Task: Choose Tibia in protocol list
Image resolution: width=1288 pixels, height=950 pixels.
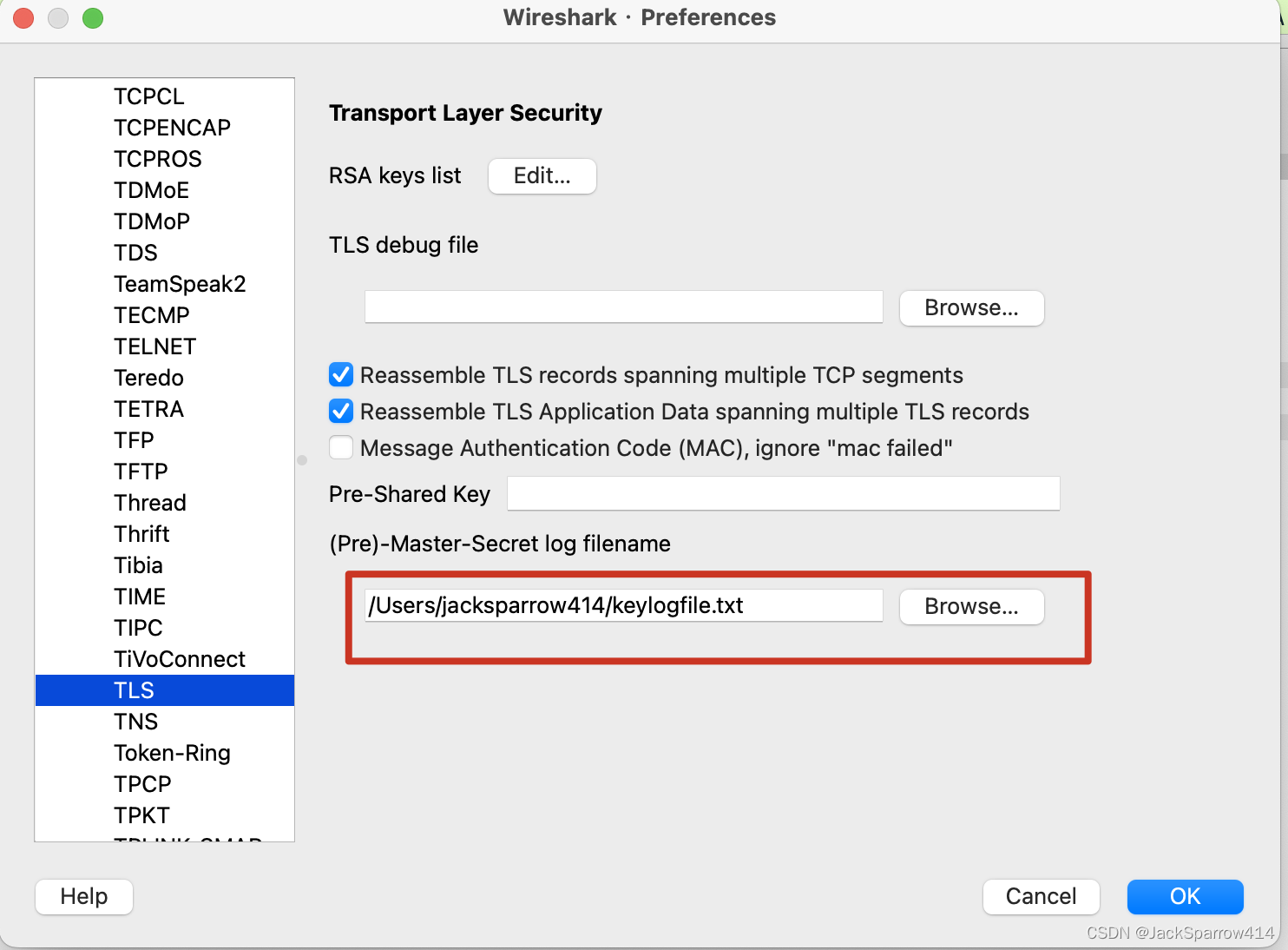Action: pos(165,565)
